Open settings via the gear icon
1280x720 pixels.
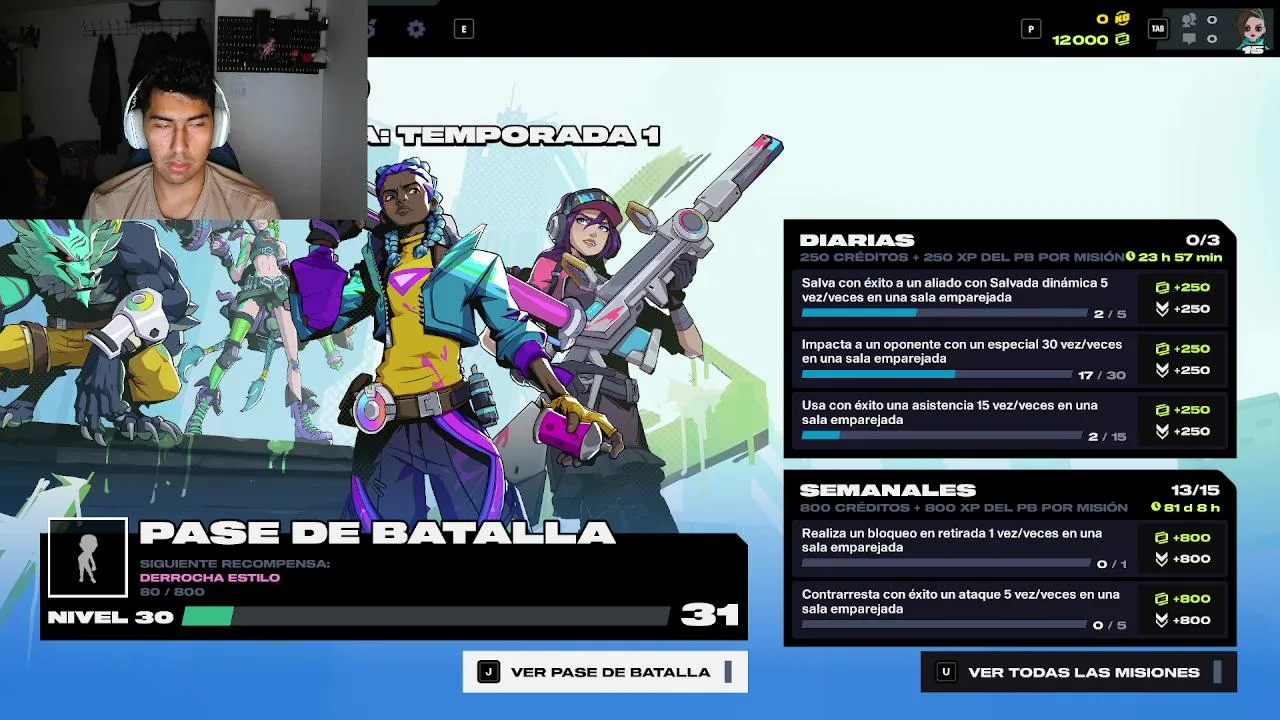416,29
